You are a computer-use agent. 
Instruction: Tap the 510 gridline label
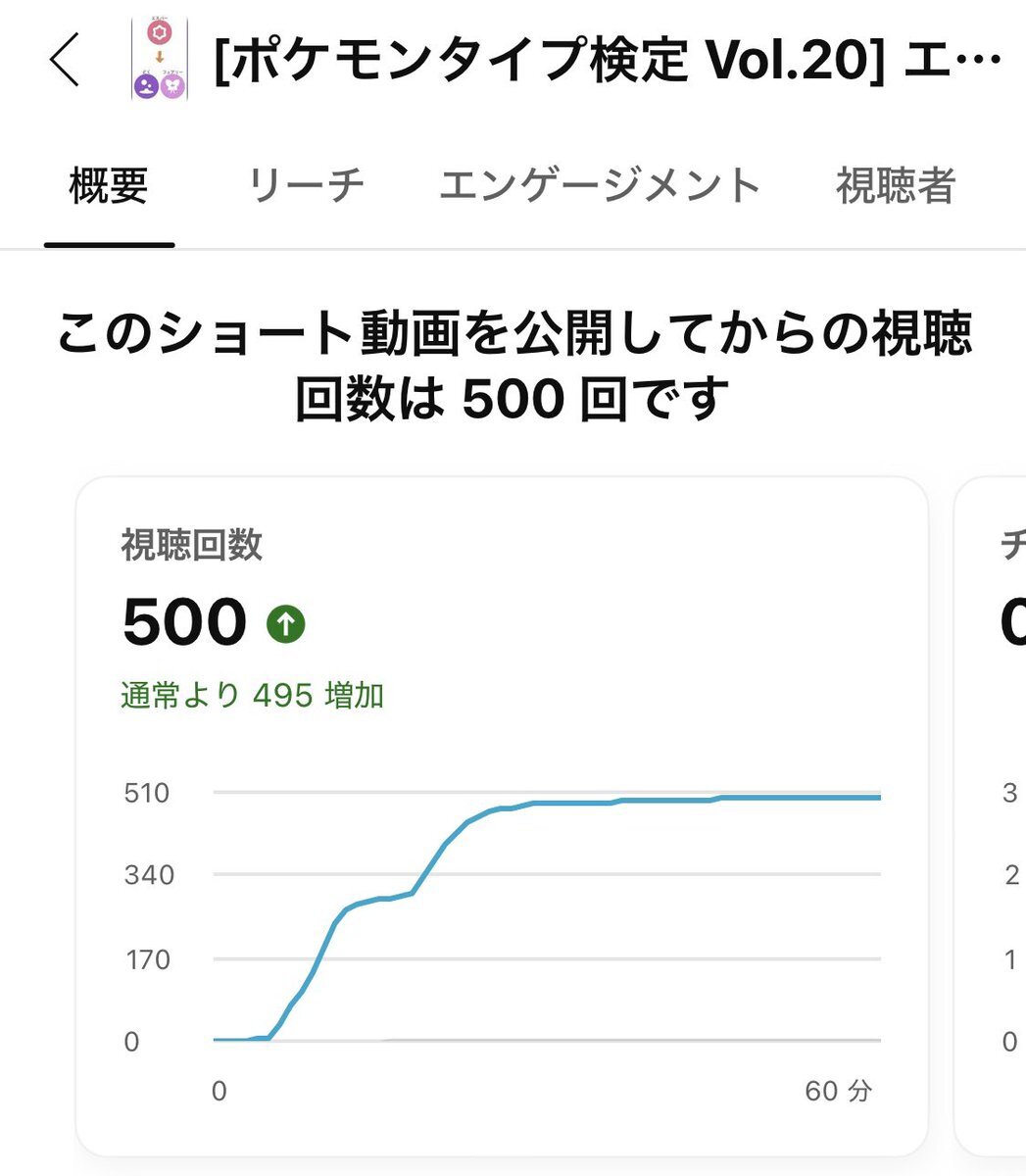[x=147, y=793]
